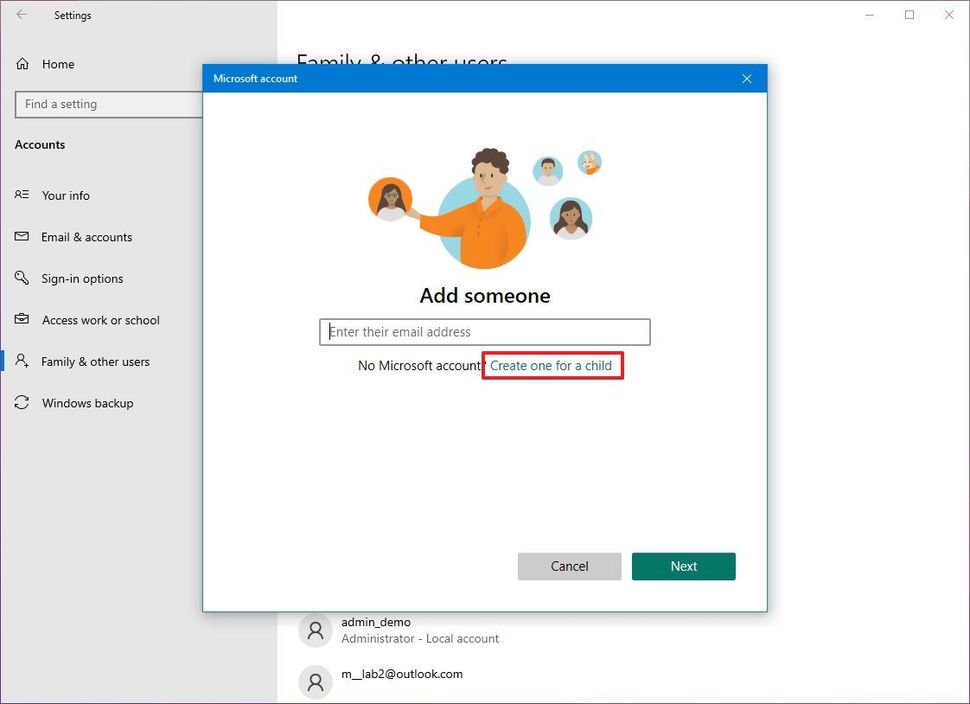This screenshot has width=970, height=704.
Task: Click the admin_demo user avatar icon
Action: click(x=315, y=630)
